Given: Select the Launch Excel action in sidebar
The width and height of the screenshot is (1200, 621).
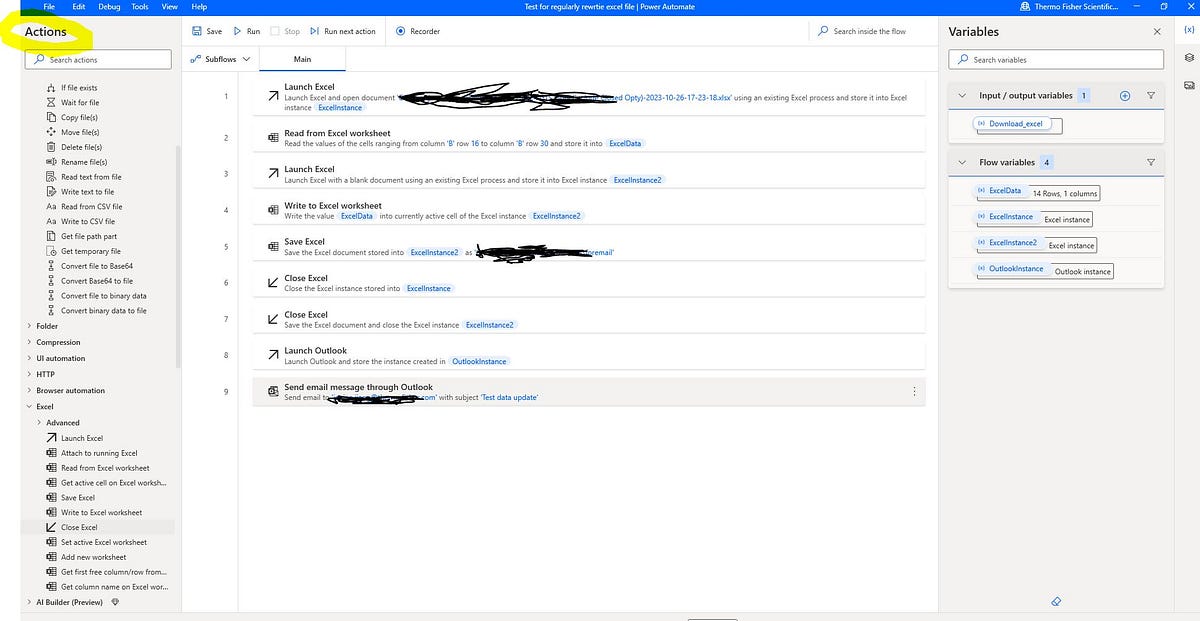Looking at the screenshot, I should (80, 438).
